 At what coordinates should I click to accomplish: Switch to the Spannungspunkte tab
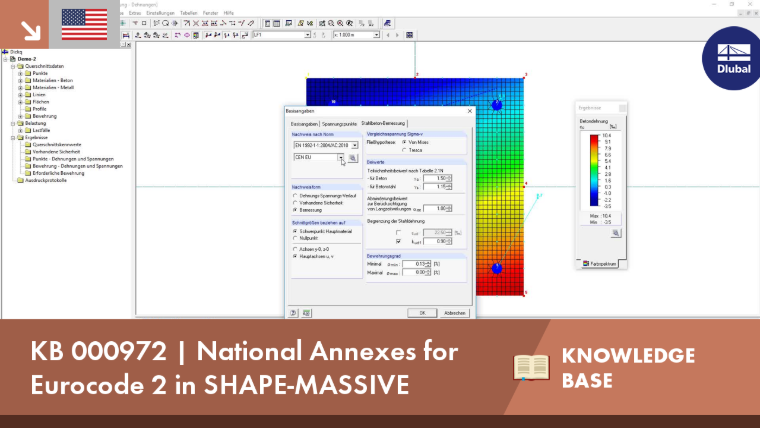pyautogui.click(x=339, y=124)
